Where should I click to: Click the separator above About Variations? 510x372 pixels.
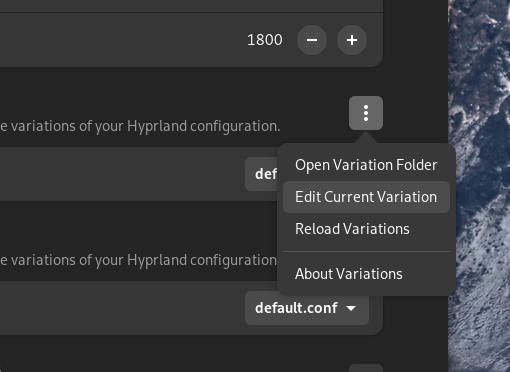coord(366,251)
